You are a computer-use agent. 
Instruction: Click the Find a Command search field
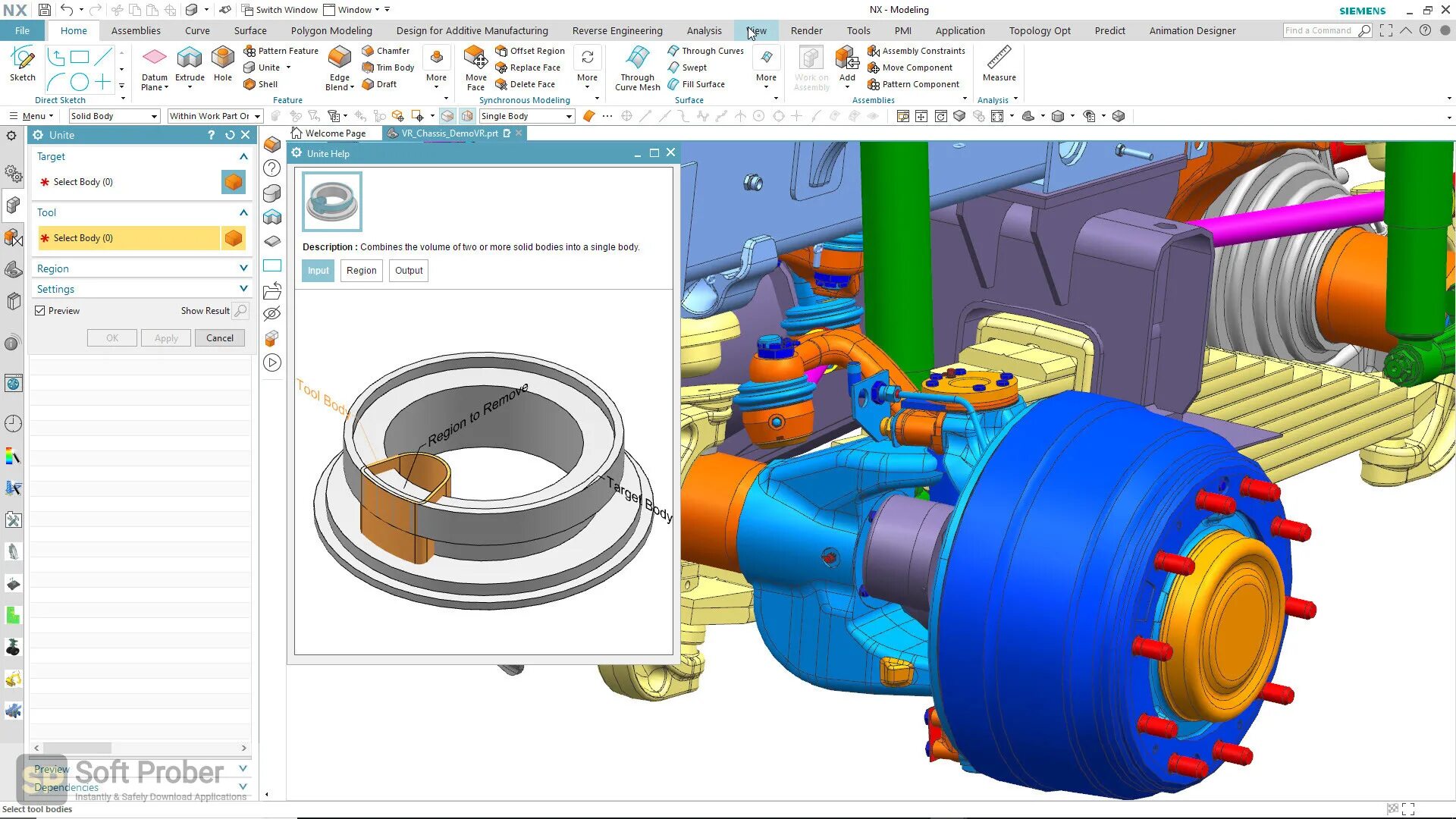click(x=1319, y=31)
